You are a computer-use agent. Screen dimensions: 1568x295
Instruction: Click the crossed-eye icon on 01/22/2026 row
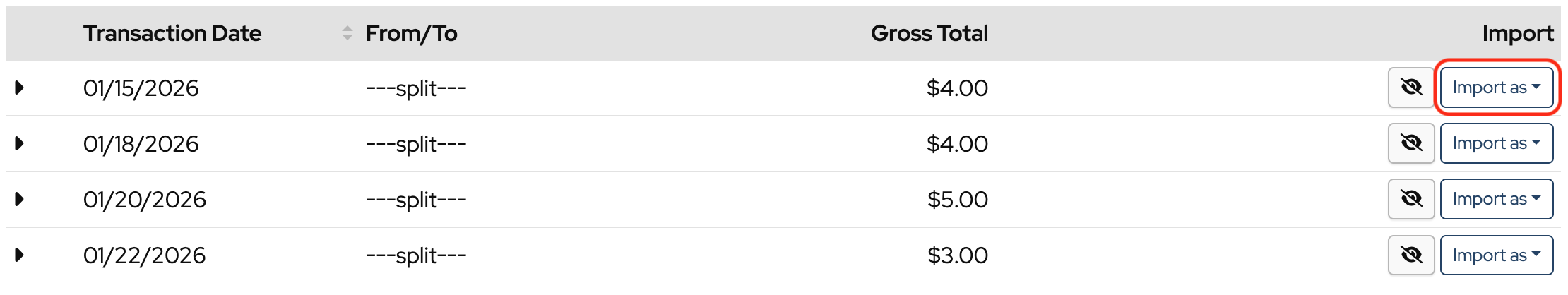[x=1410, y=255]
